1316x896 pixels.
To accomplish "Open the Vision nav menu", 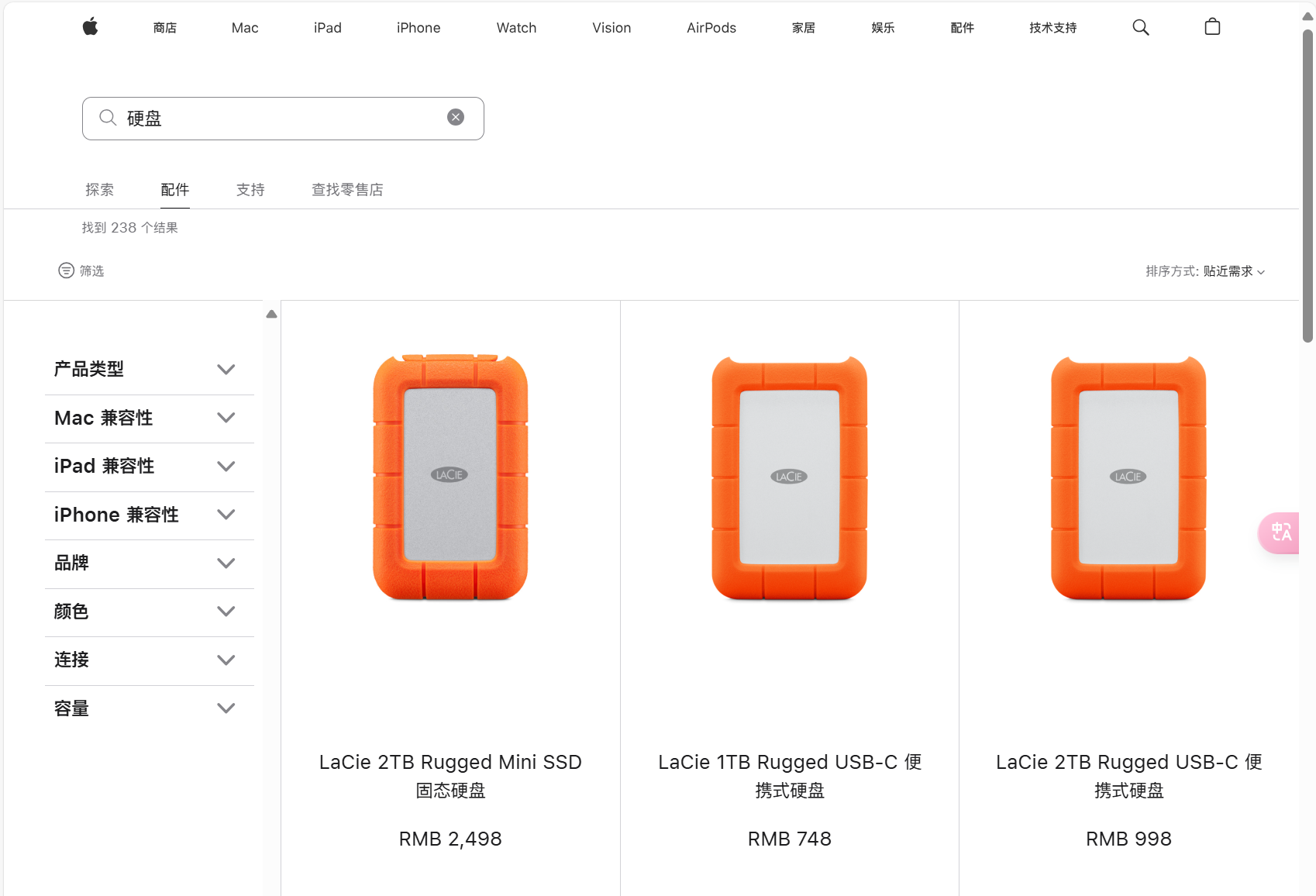I will point(611,28).
